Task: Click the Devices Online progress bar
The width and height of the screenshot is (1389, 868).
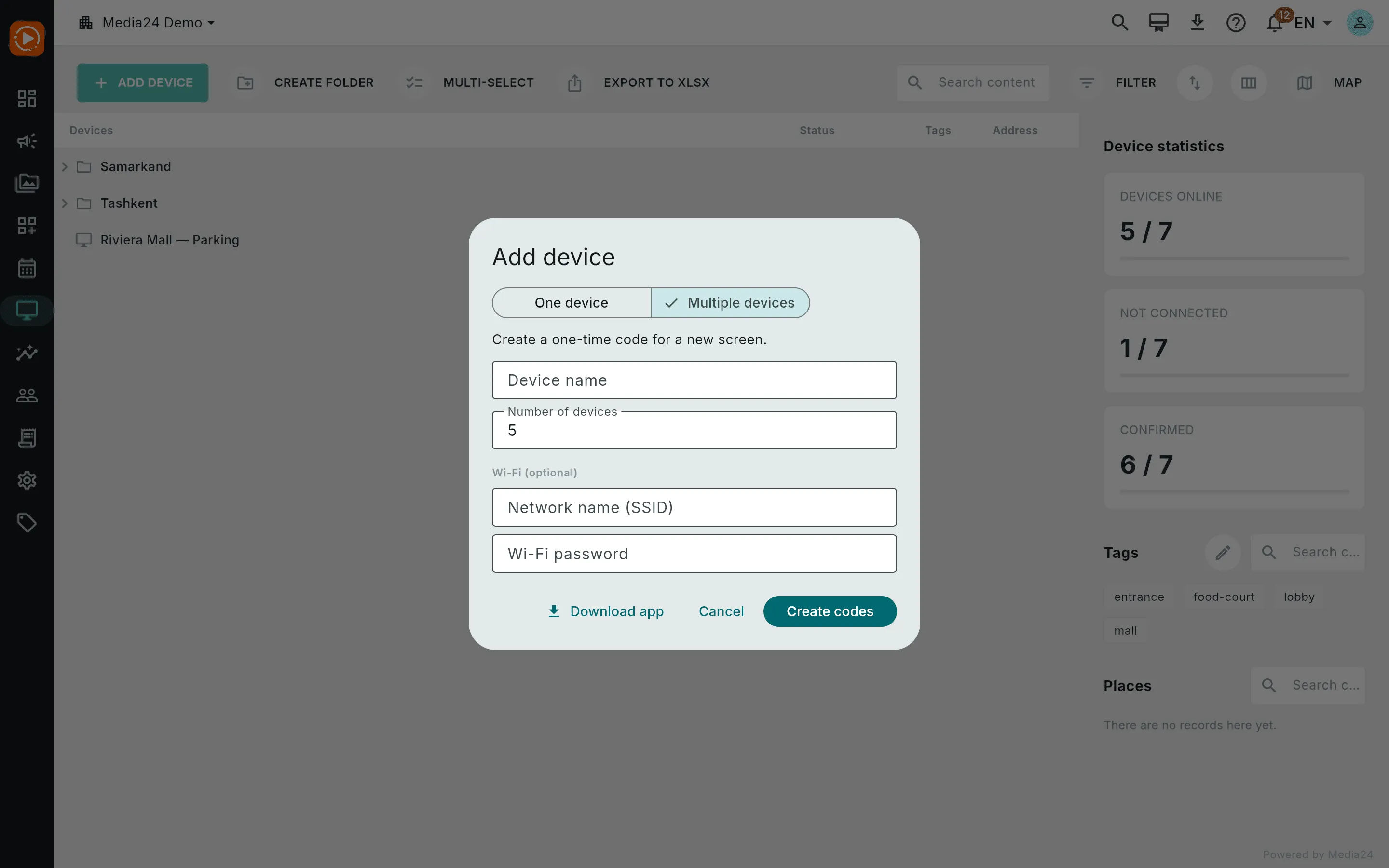Action: click(1234, 258)
